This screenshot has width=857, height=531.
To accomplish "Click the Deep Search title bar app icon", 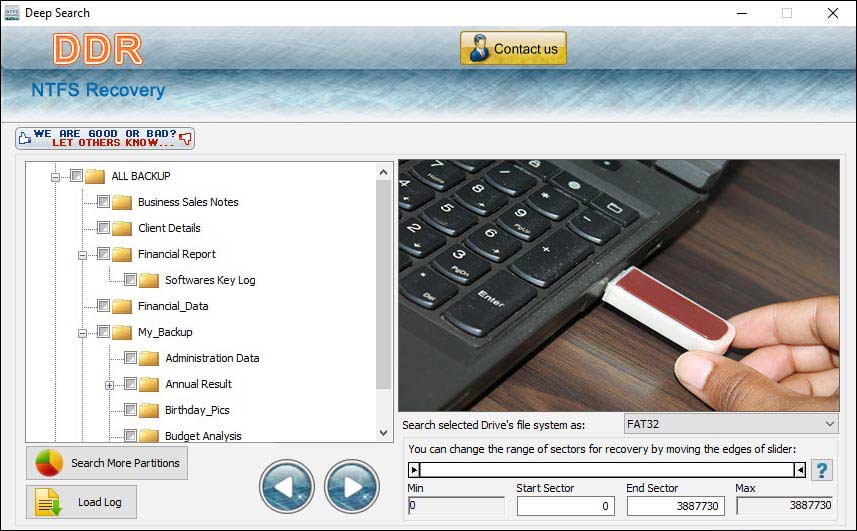I will [11, 13].
